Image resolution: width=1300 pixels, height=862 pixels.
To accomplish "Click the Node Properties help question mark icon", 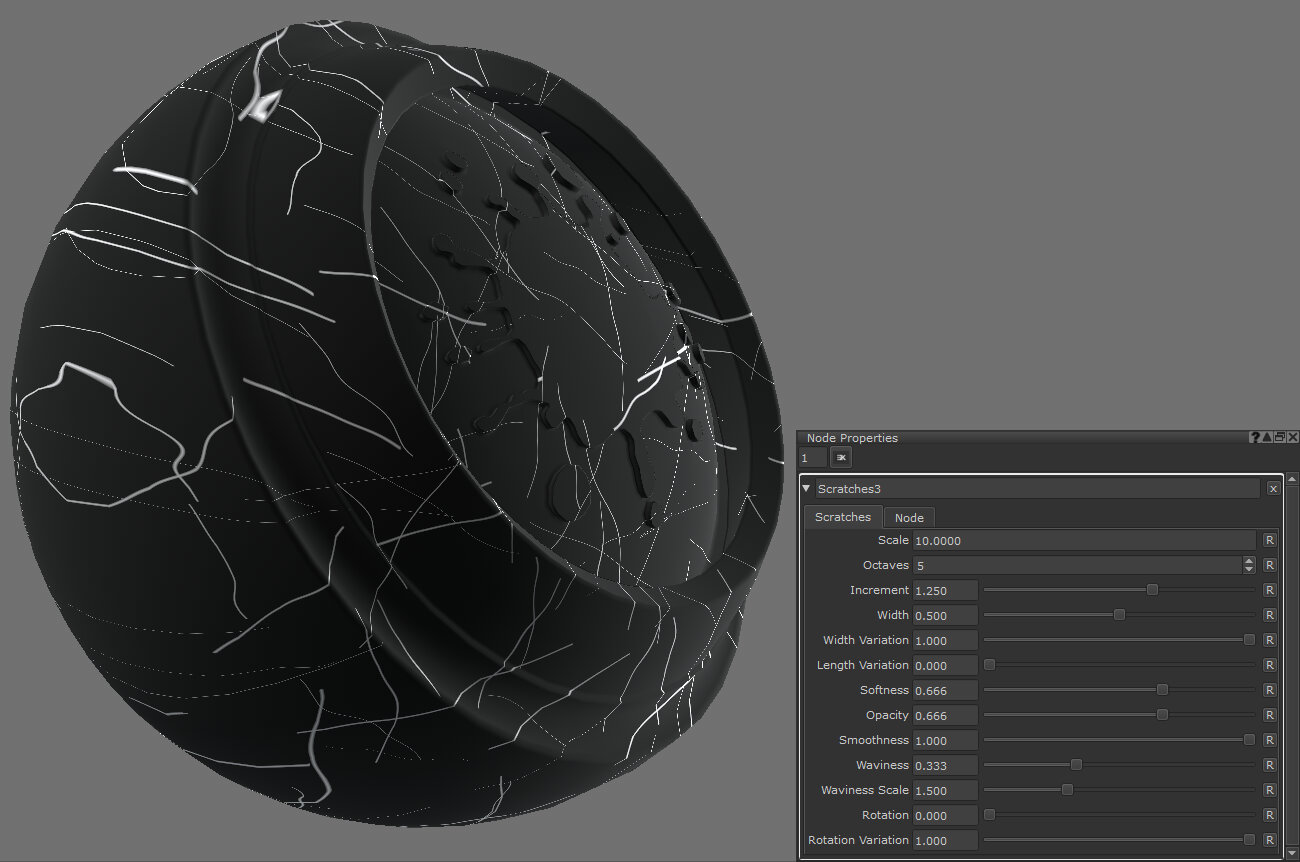I will point(1254,438).
